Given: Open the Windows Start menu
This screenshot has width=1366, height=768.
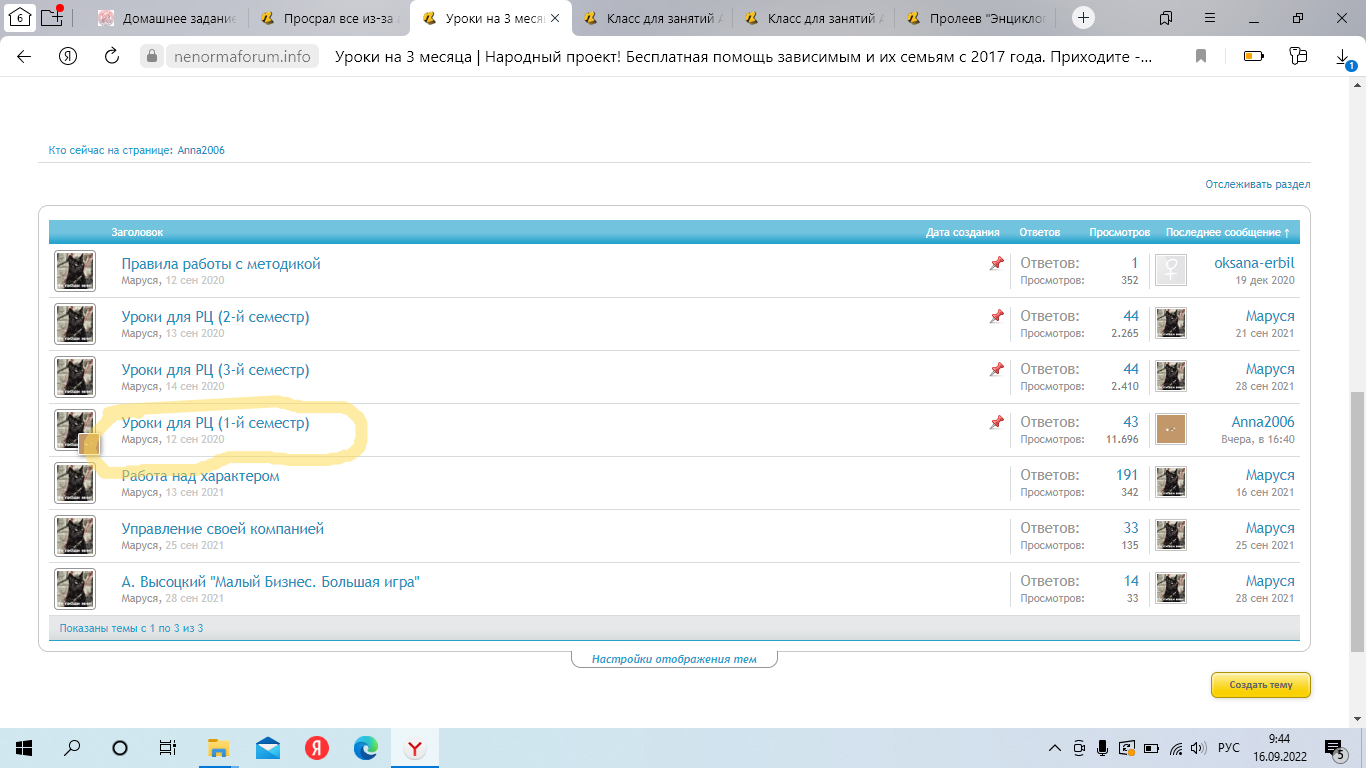Looking at the screenshot, I should [x=24, y=748].
